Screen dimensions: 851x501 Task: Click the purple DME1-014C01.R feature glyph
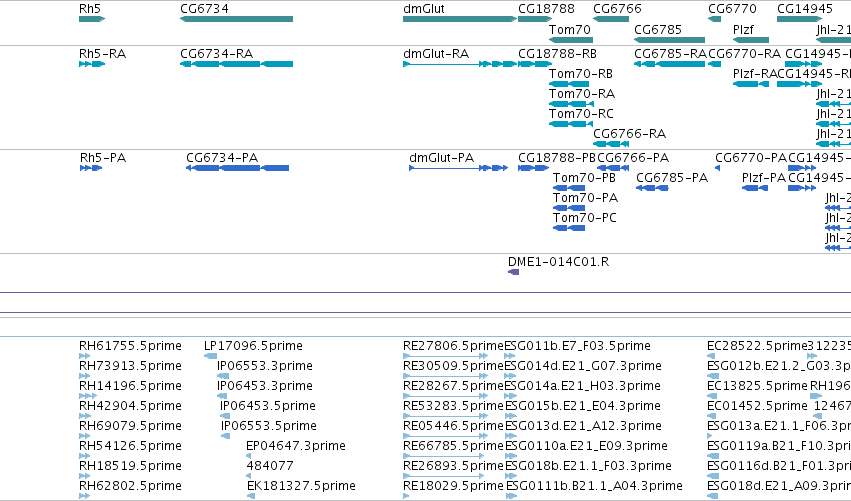click(513, 272)
